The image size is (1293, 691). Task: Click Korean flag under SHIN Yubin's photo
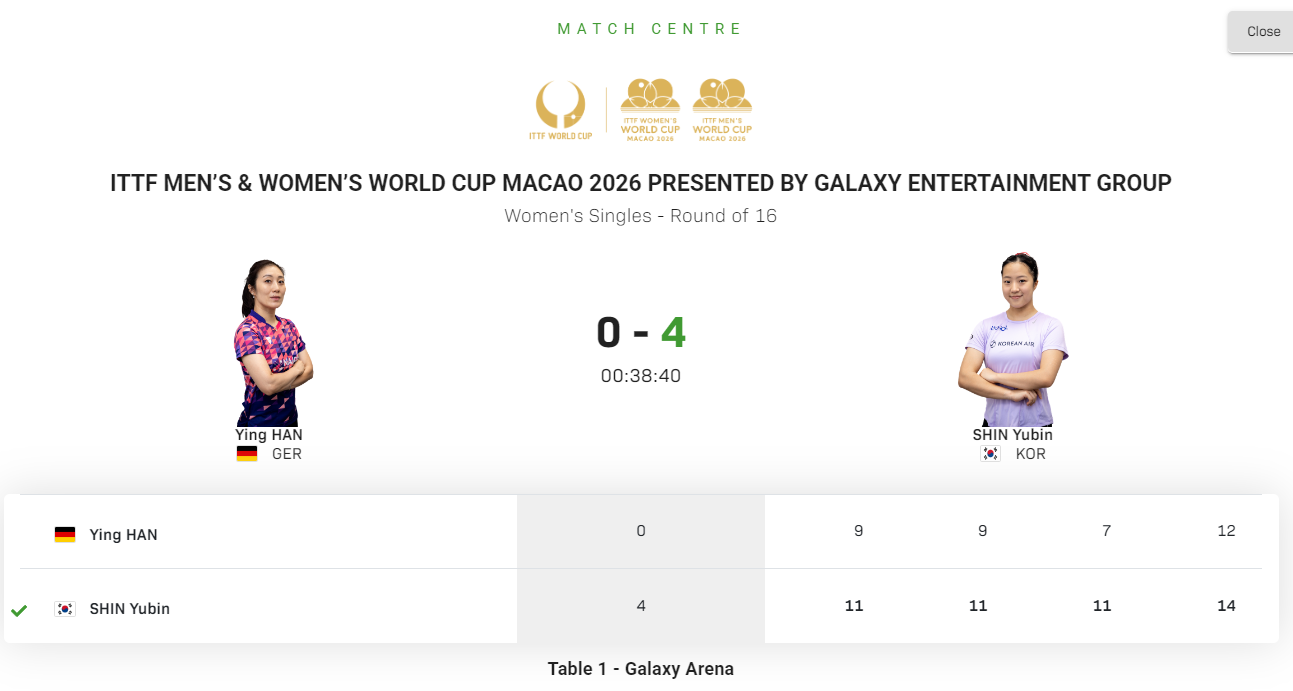pos(990,454)
